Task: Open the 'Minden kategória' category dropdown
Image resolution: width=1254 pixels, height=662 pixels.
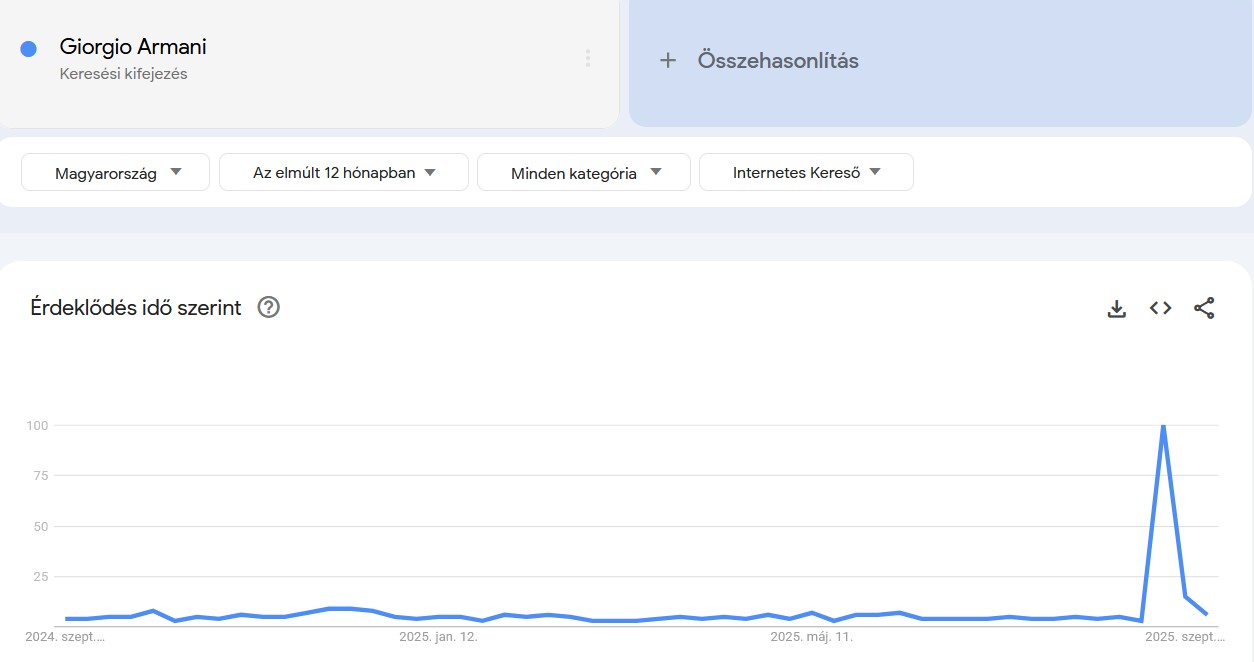Action: click(x=583, y=171)
